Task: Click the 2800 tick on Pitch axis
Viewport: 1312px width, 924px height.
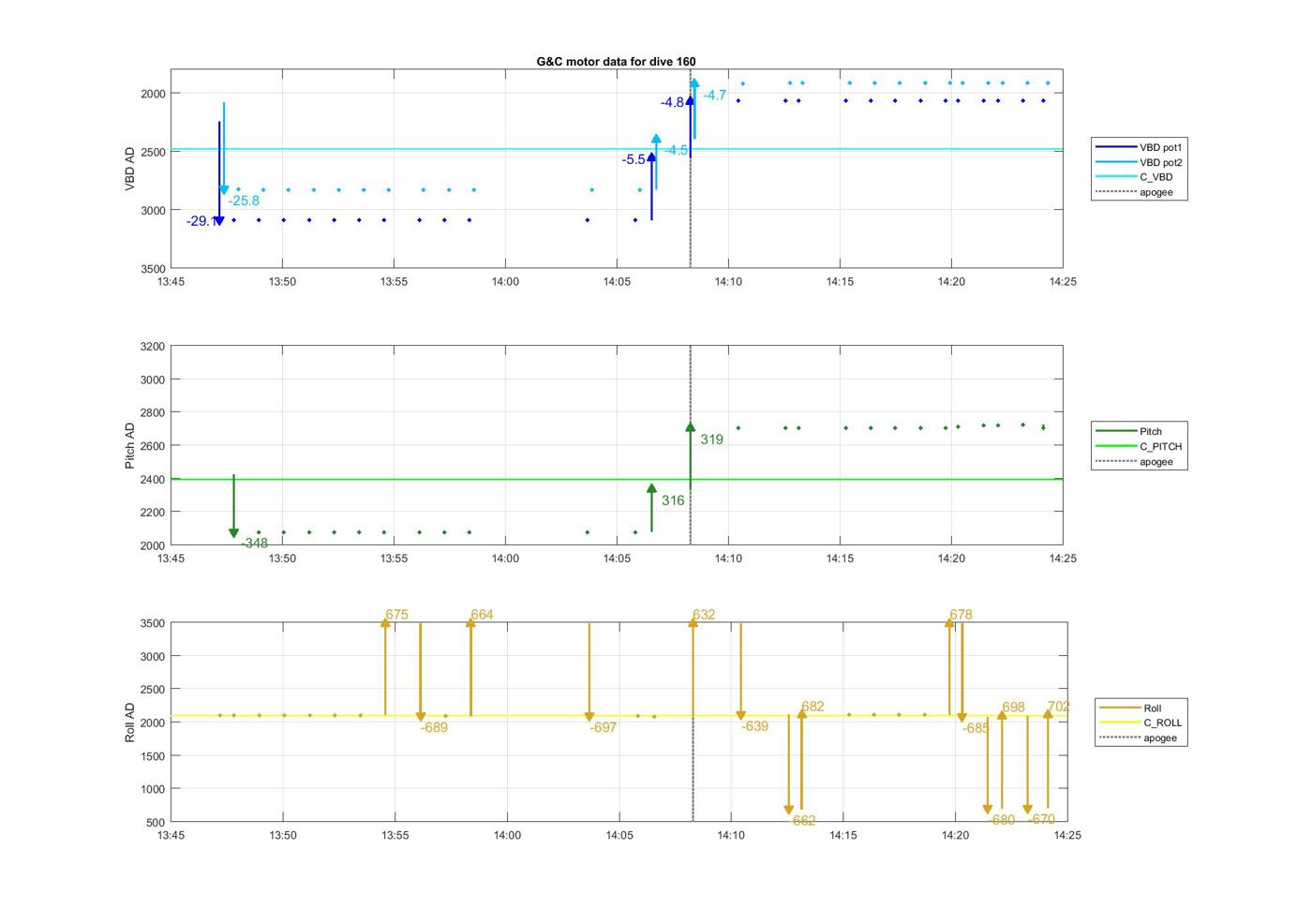Action: click(x=152, y=412)
